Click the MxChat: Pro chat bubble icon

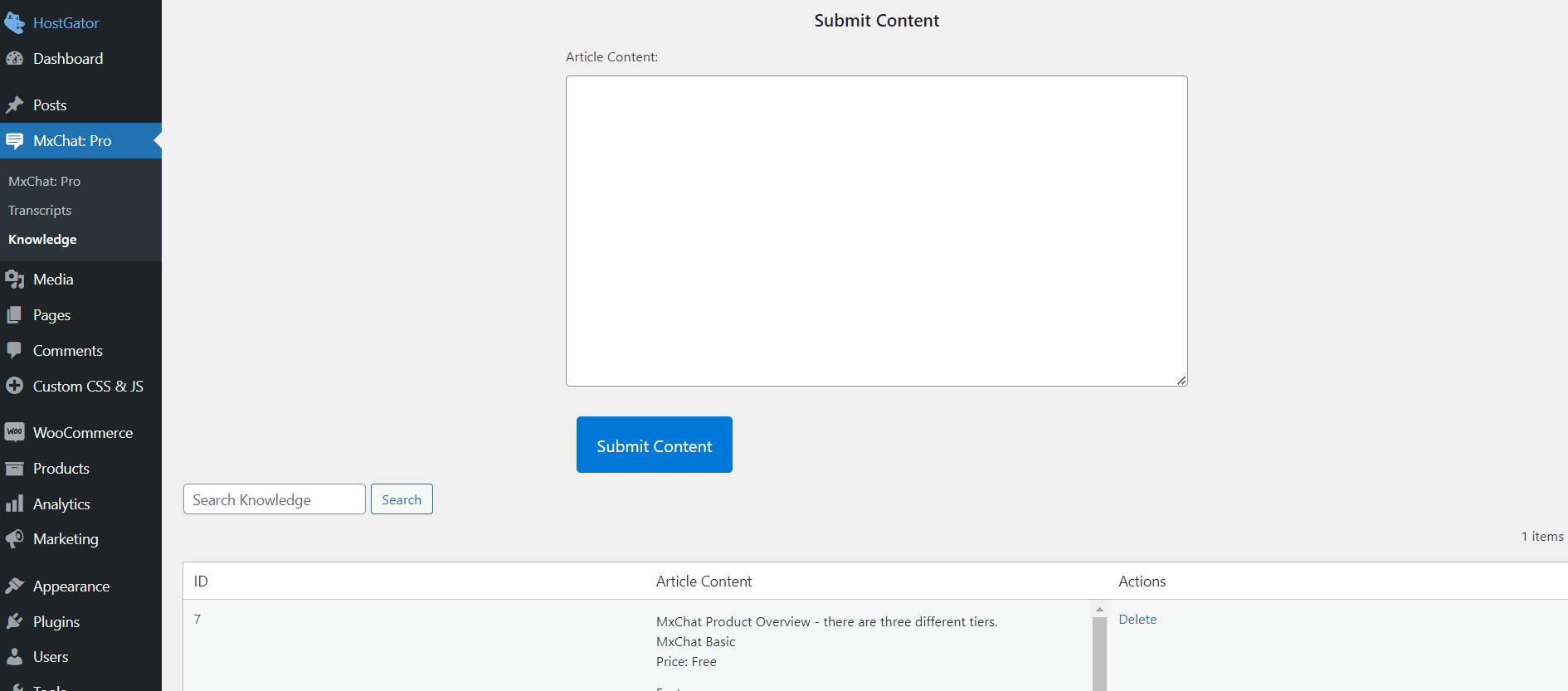(x=14, y=141)
